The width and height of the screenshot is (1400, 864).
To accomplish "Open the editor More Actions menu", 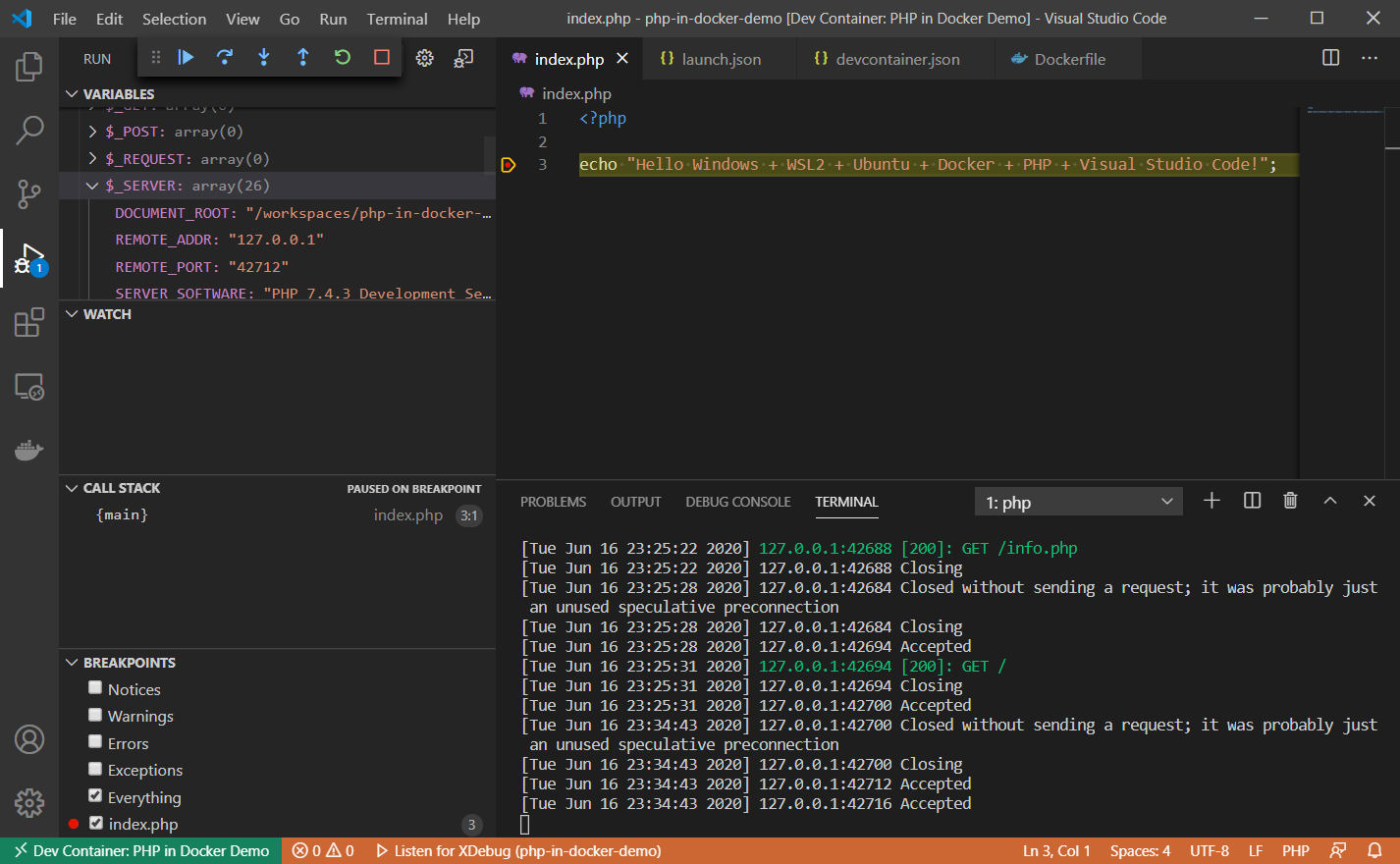I will [x=1370, y=58].
